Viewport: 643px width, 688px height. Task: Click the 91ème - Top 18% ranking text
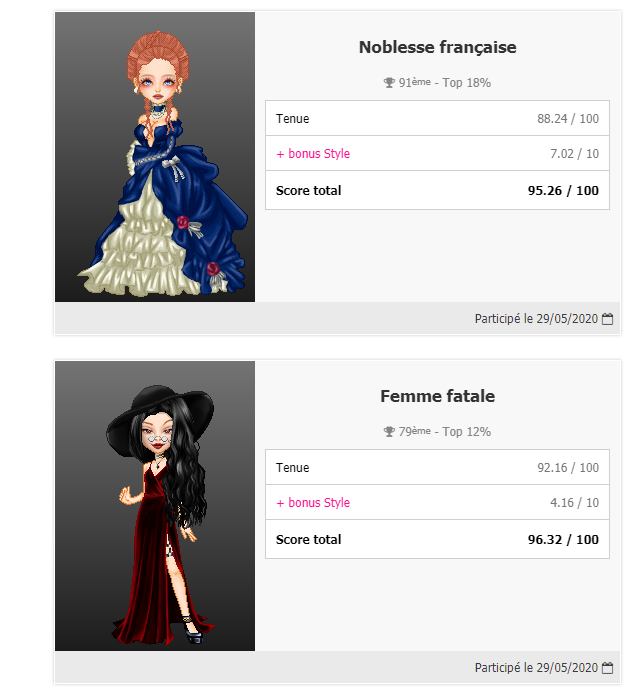tap(445, 82)
